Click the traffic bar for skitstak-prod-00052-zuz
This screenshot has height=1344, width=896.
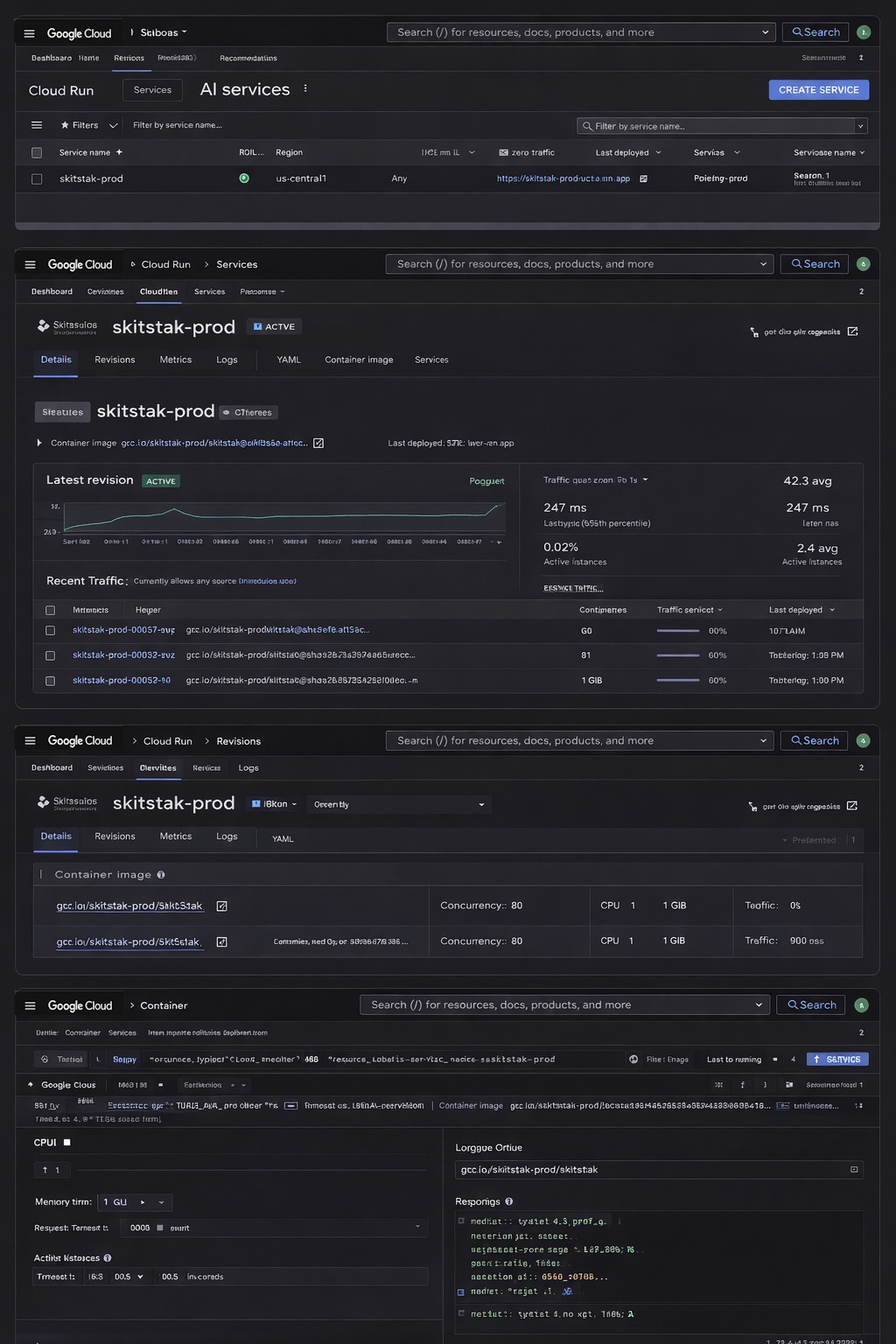pyautogui.click(x=678, y=655)
